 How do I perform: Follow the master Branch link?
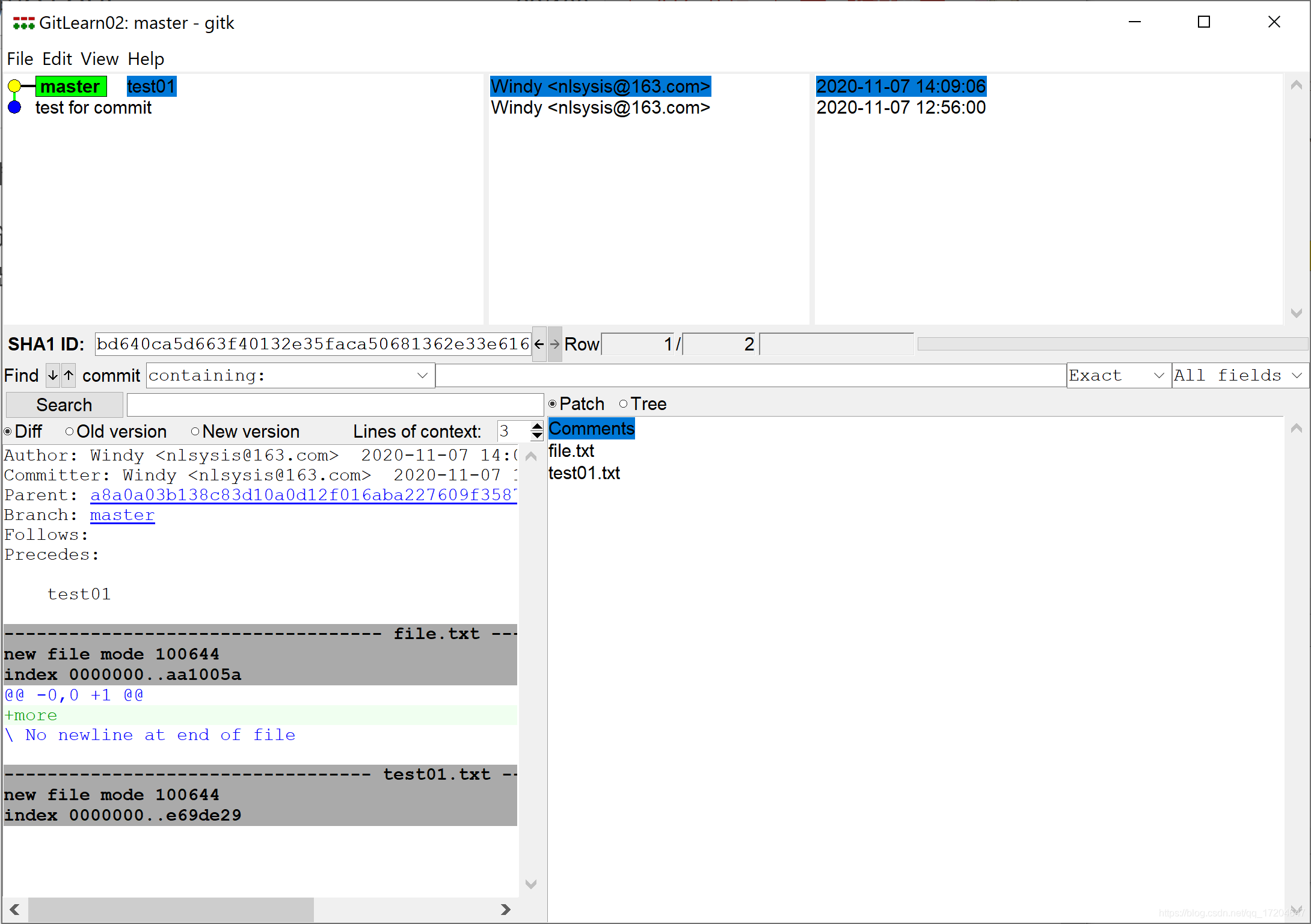point(122,515)
